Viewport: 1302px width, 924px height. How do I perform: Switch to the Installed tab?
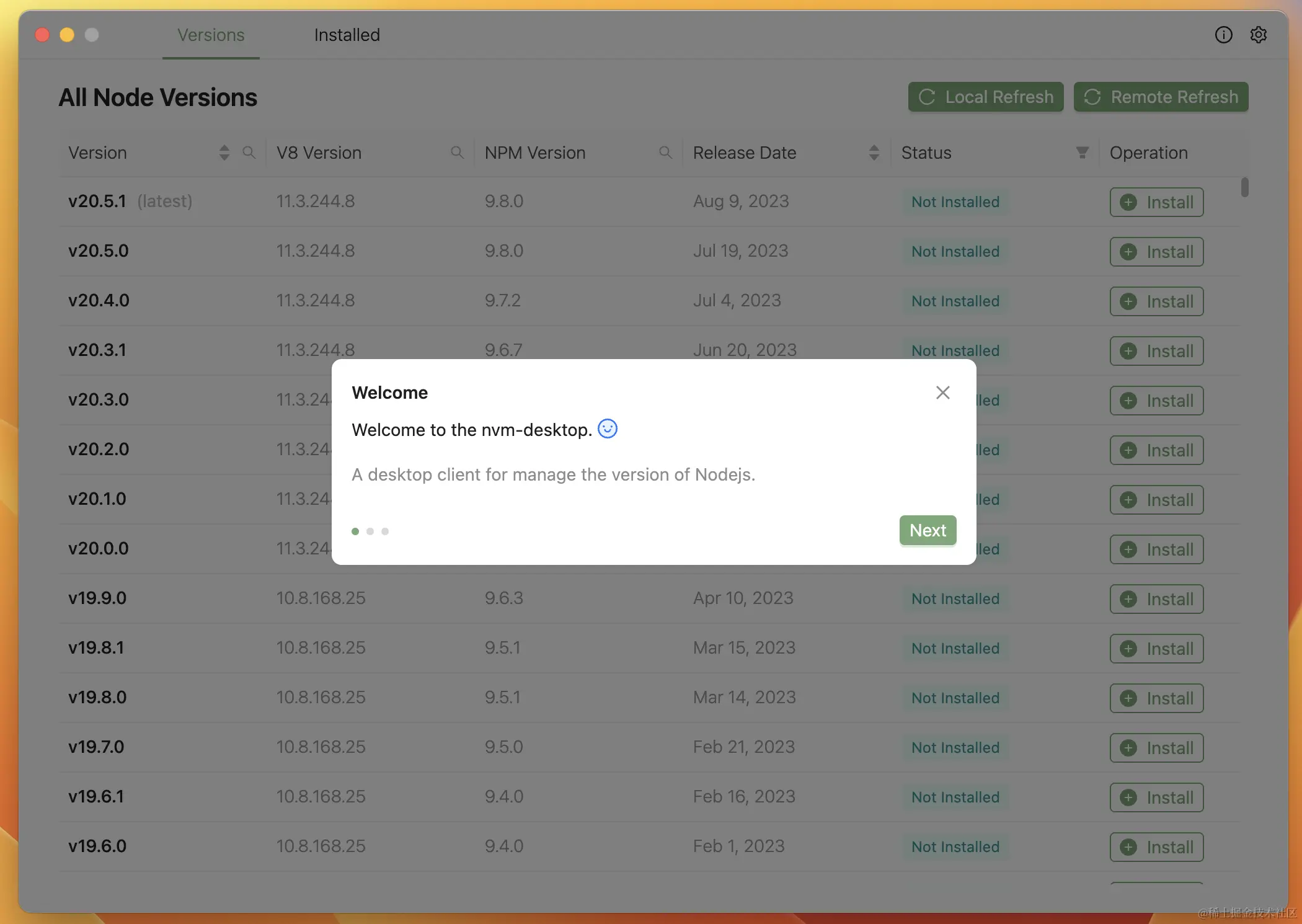click(347, 35)
